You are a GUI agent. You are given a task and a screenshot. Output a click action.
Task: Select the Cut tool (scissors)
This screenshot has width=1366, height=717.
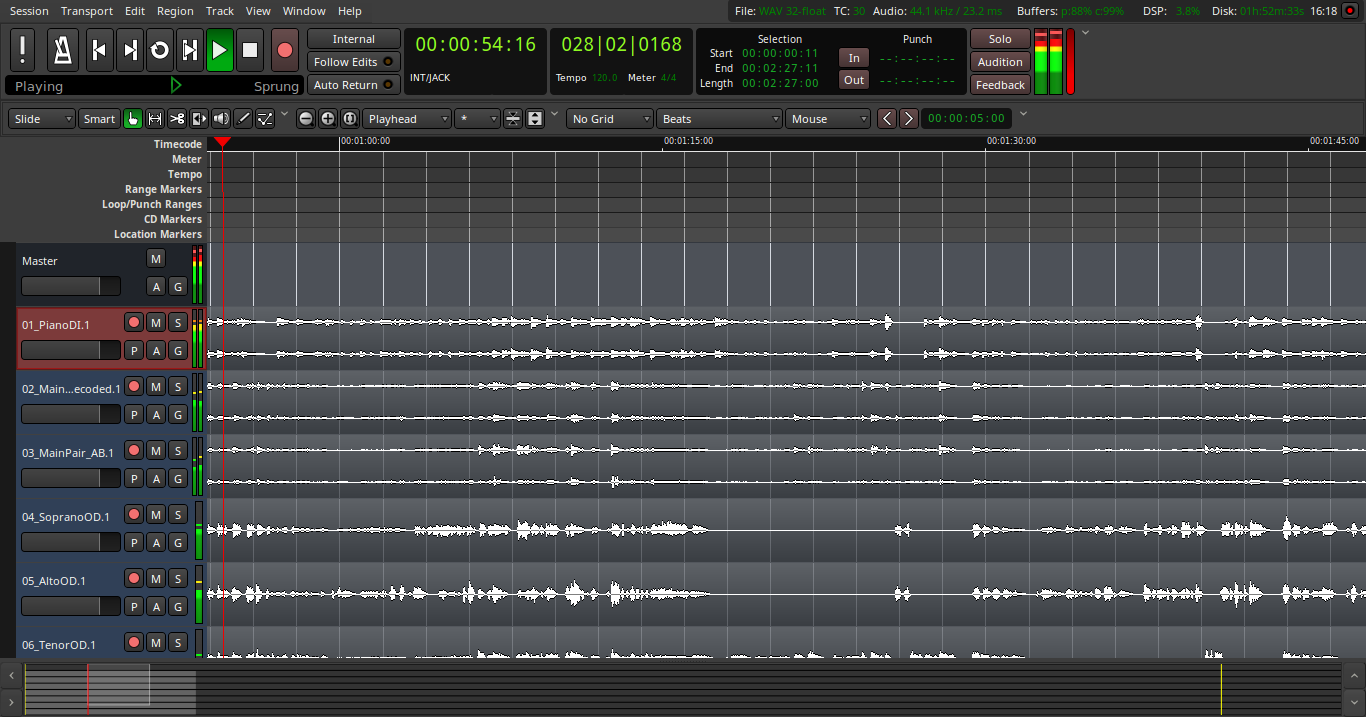click(x=176, y=118)
